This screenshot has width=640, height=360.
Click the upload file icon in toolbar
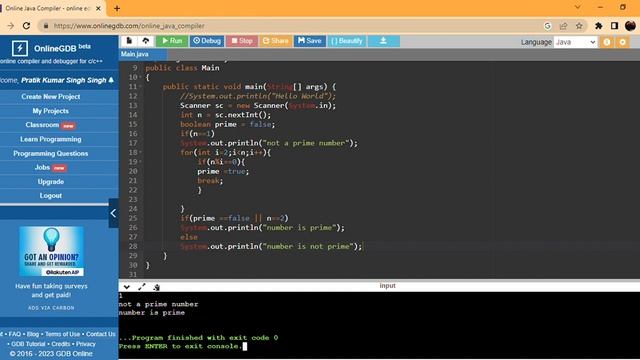(x=146, y=41)
